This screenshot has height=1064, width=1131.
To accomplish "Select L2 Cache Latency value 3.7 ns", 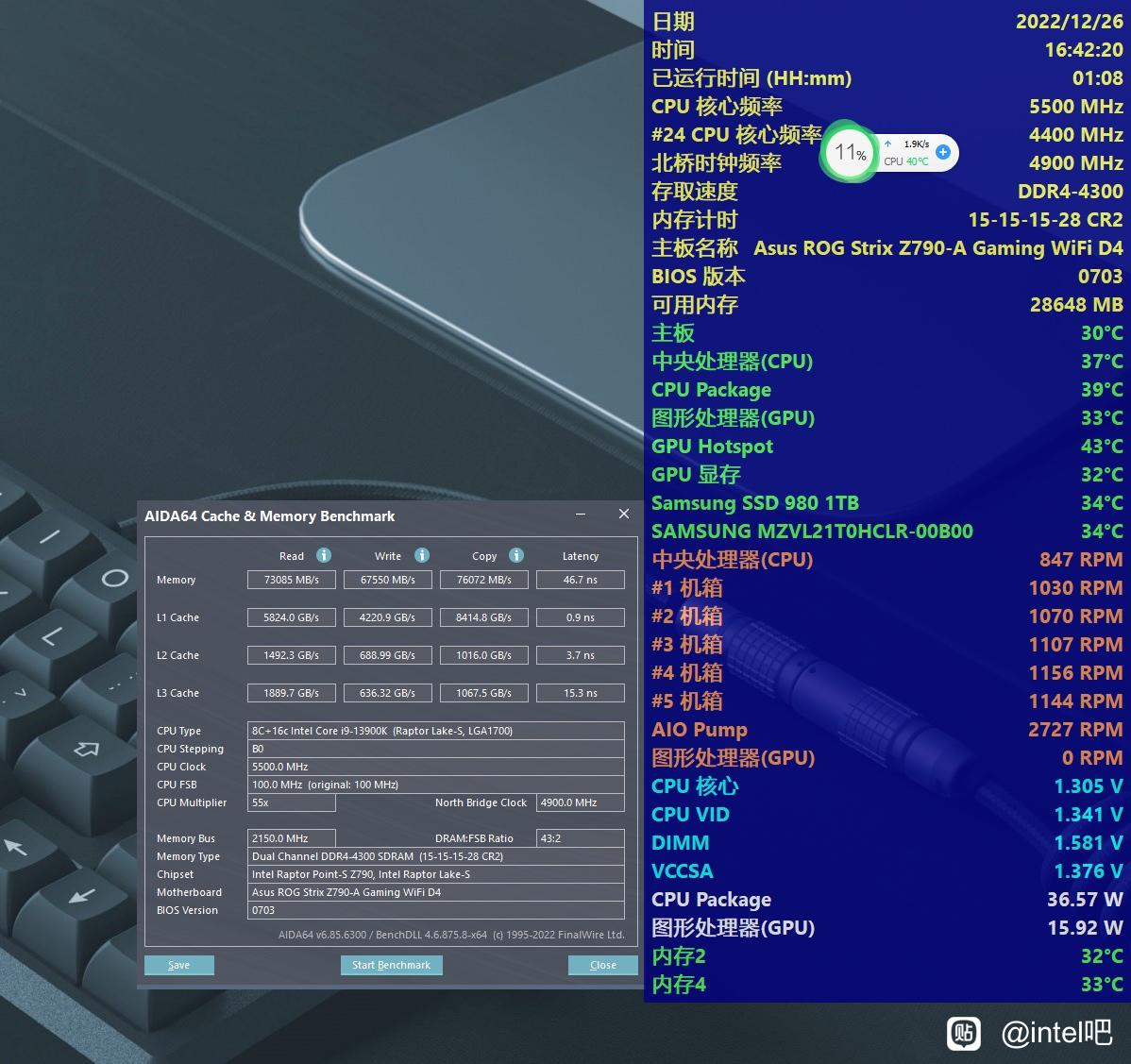I will point(581,655).
